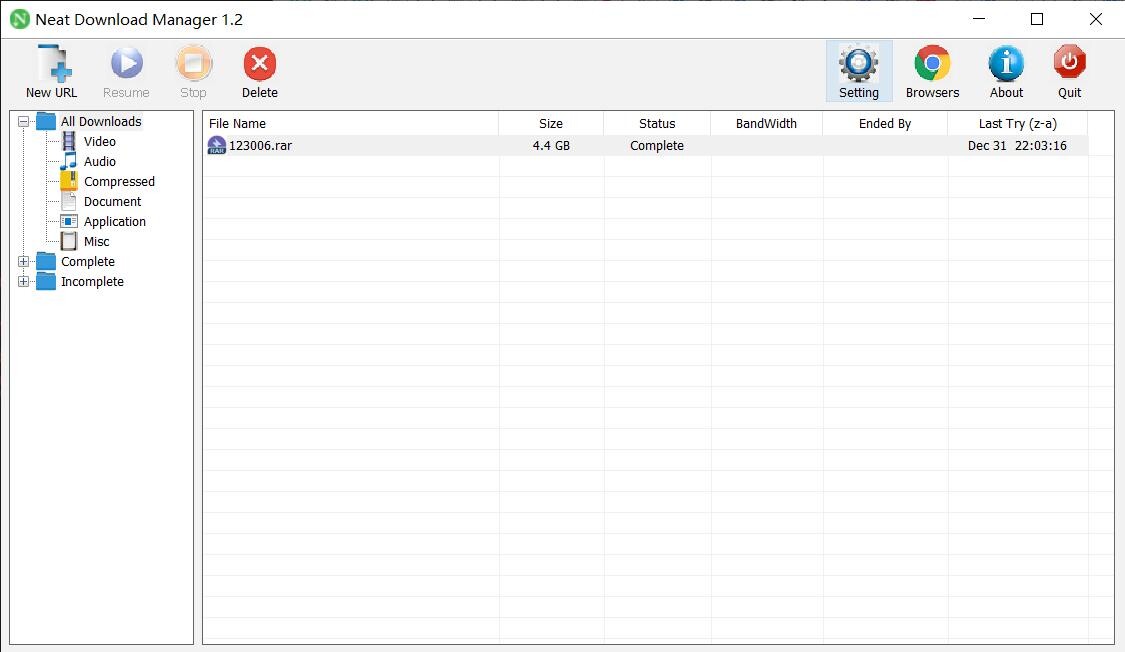Click the Last Try column header

coord(1017,124)
